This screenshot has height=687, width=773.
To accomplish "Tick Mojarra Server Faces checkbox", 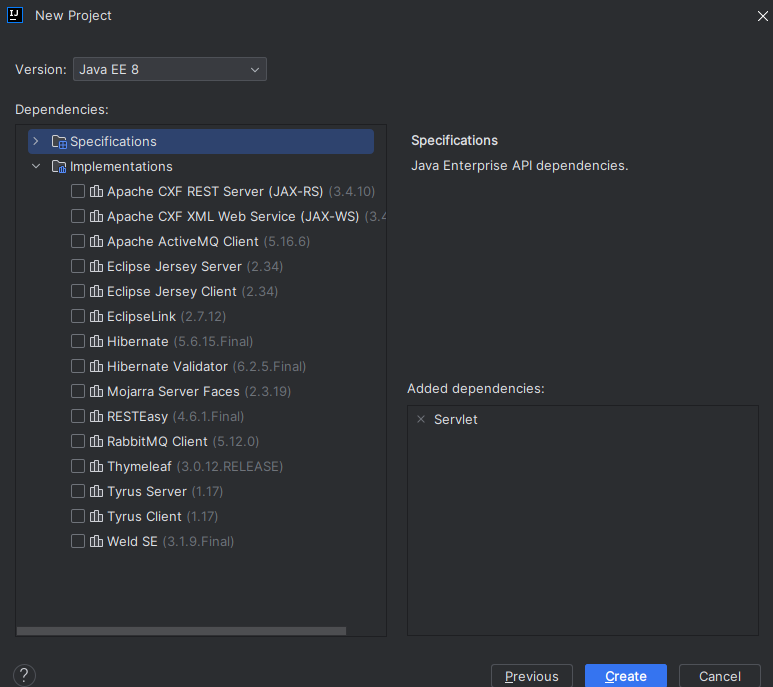I will click(78, 391).
